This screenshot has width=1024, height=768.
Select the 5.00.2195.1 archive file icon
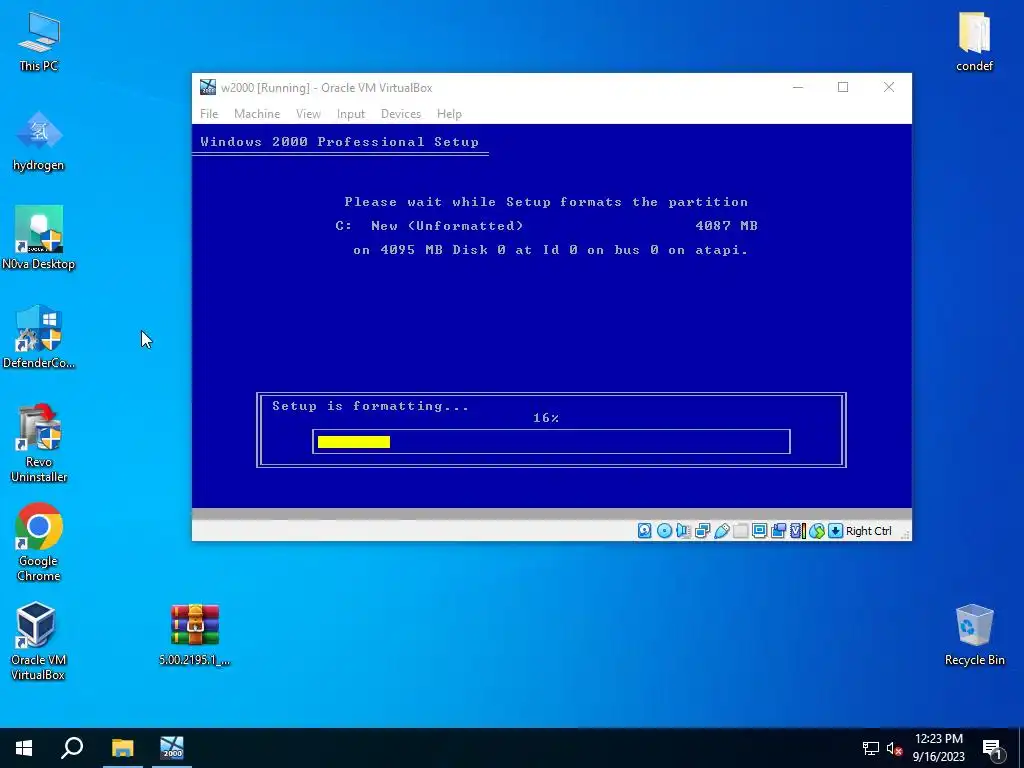pos(195,635)
